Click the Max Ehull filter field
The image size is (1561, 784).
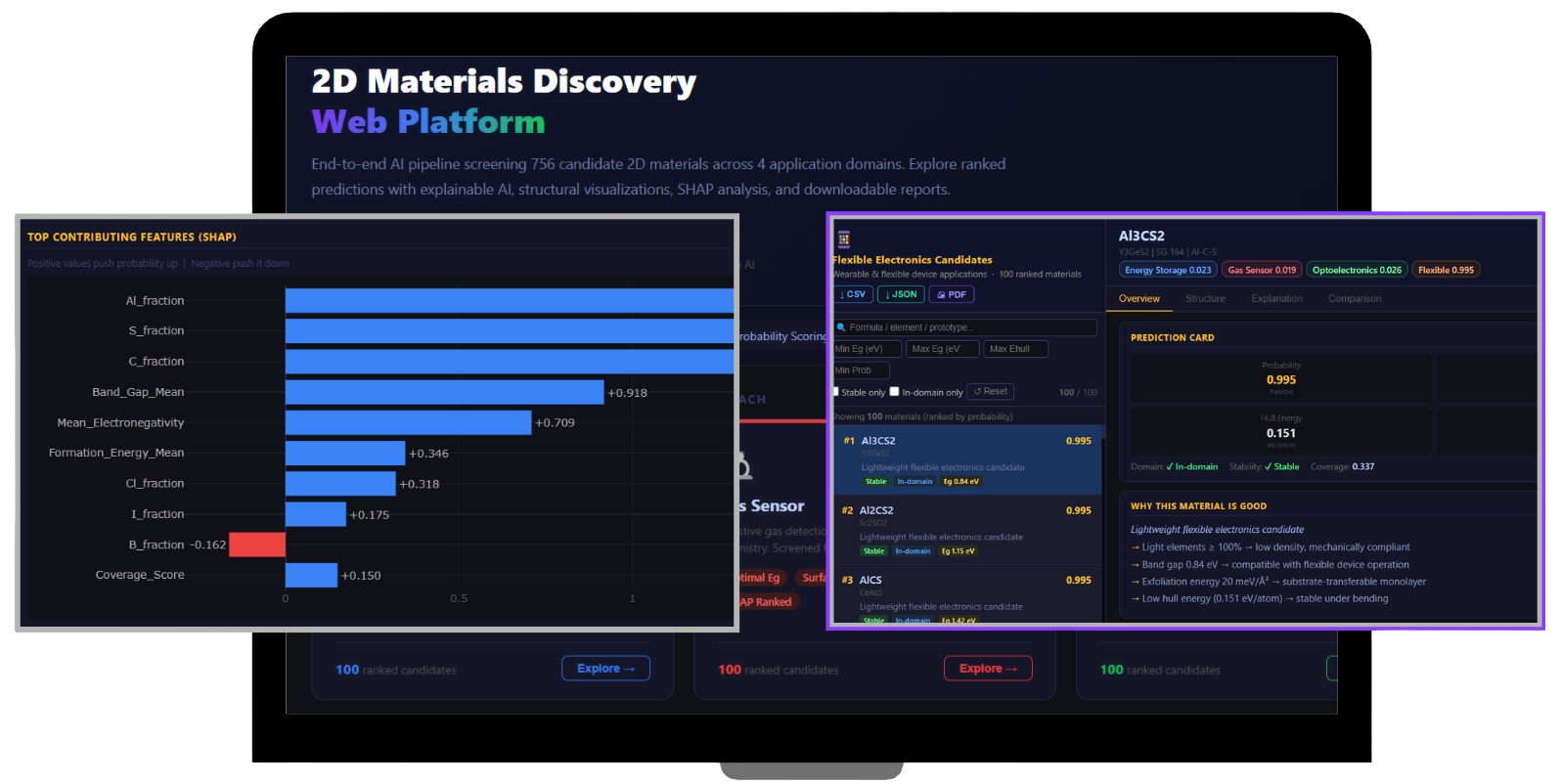(1015, 349)
